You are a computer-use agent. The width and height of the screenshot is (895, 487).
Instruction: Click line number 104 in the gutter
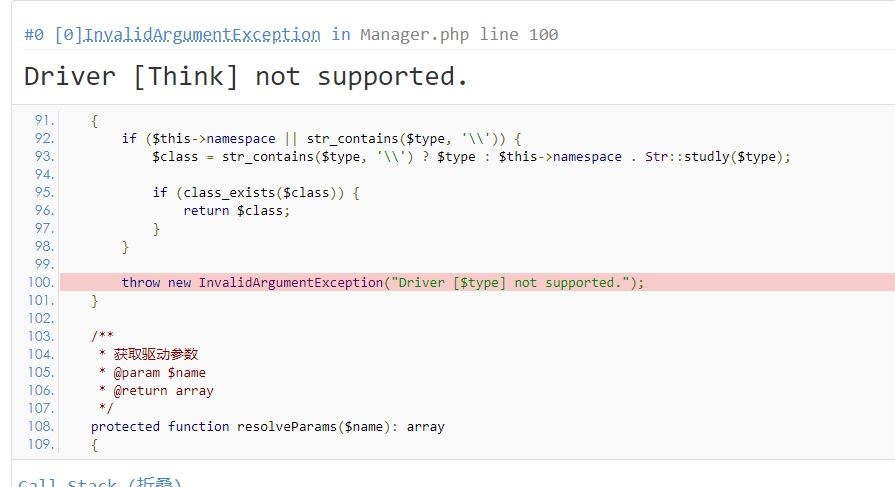41,354
